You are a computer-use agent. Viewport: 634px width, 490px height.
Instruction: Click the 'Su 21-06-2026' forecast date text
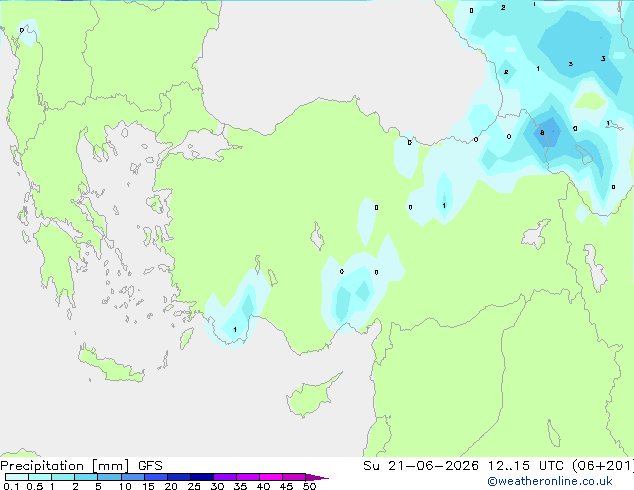[421, 466]
